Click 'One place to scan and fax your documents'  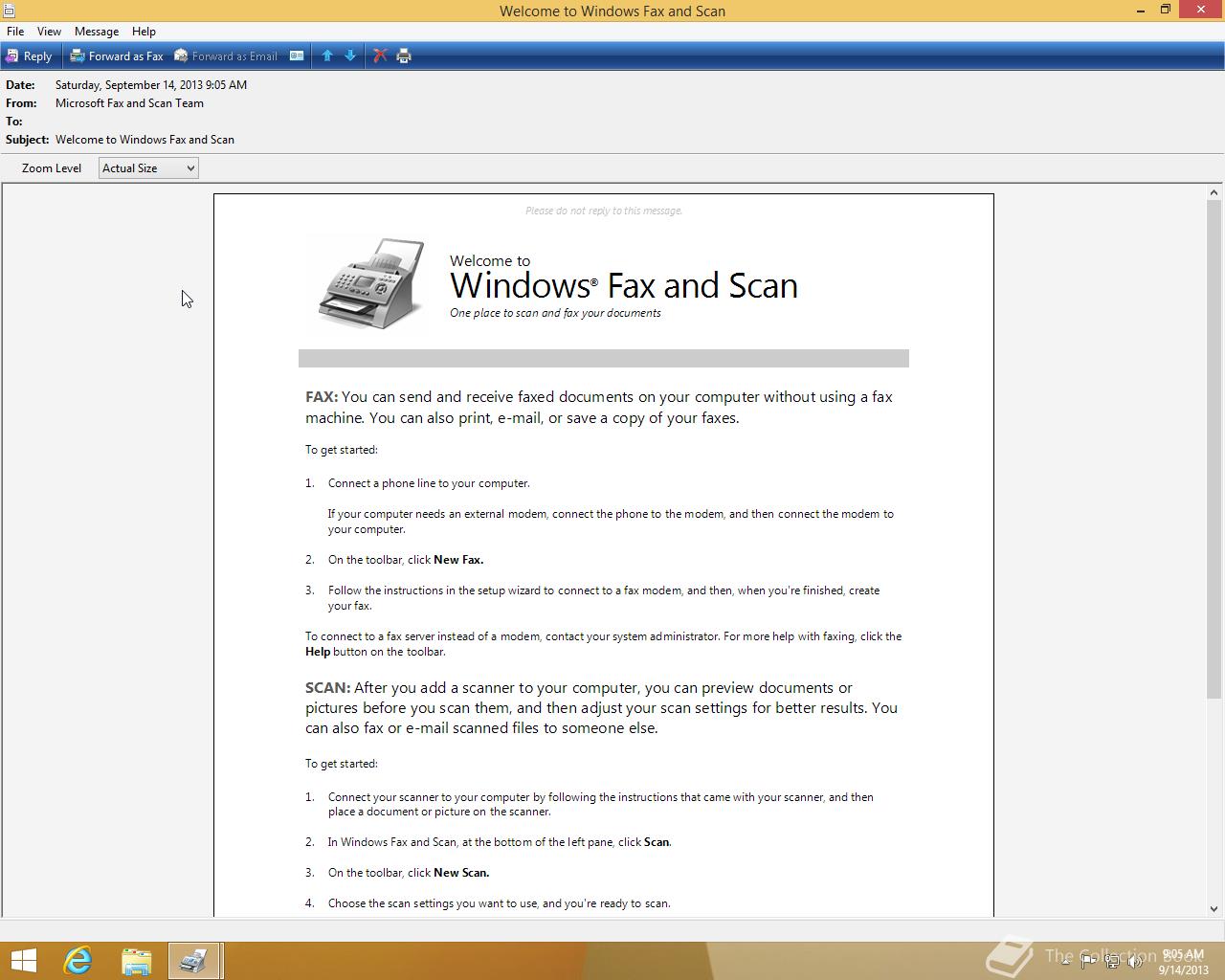(x=555, y=313)
